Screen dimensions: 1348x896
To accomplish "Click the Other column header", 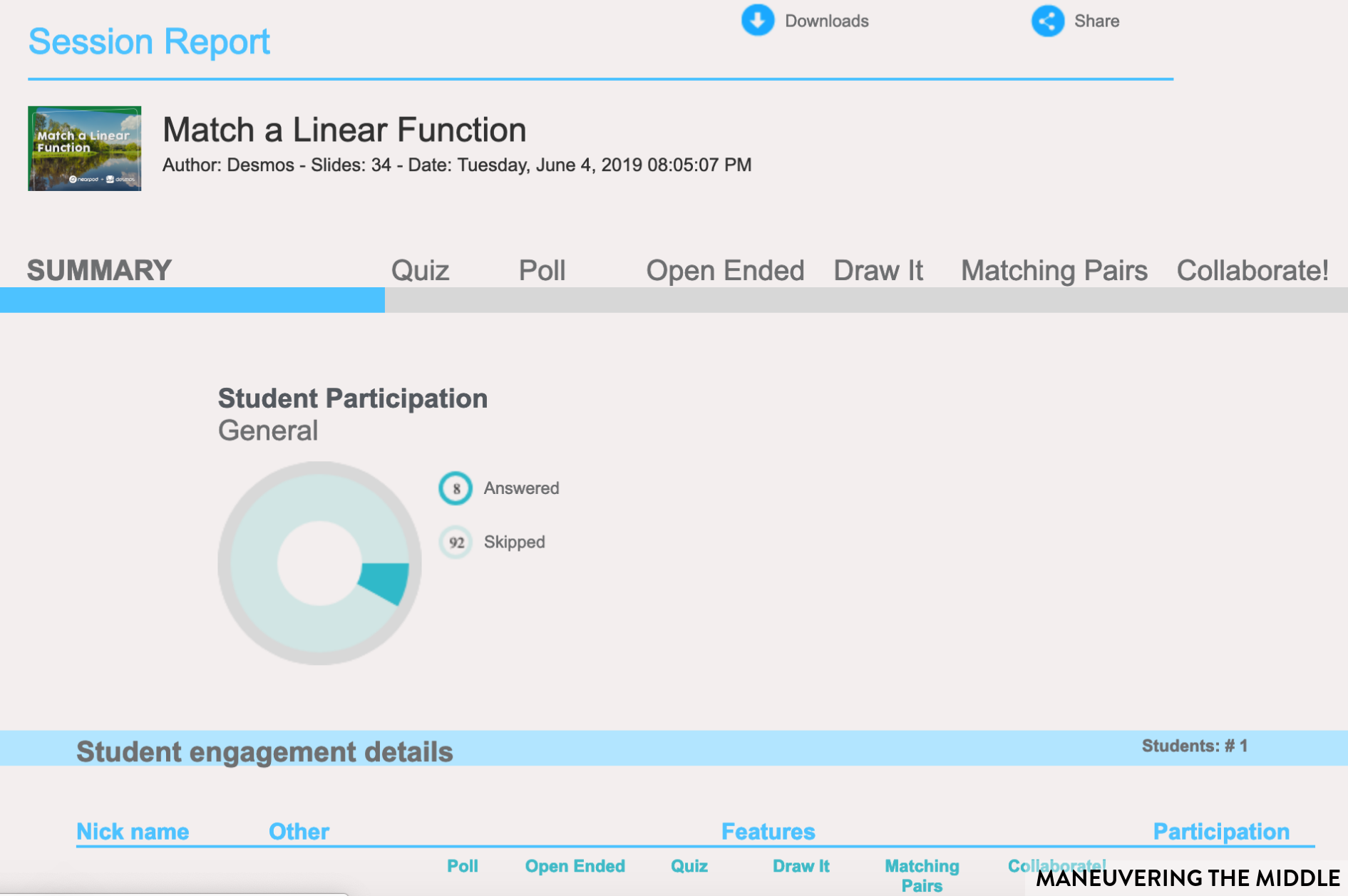I will pos(299,831).
